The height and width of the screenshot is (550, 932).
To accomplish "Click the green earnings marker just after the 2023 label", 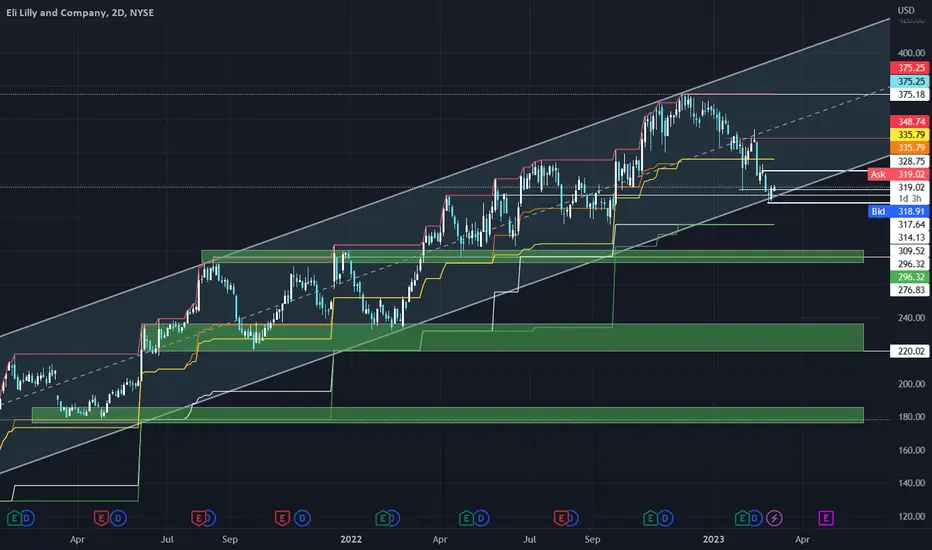I will [x=742, y=518].
